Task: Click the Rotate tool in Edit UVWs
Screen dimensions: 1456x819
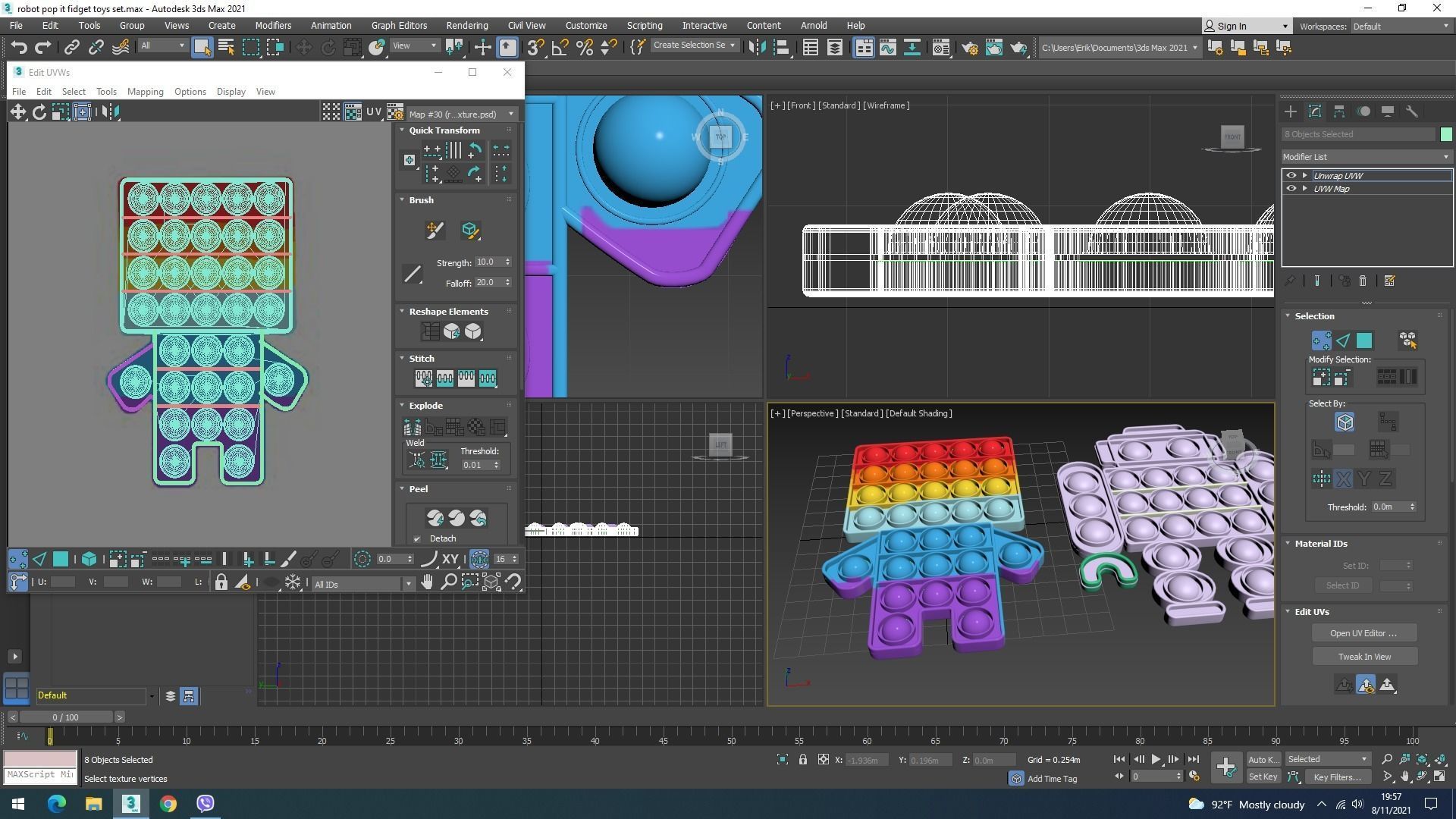Action: pyautogui.click(x=39, y=112)
